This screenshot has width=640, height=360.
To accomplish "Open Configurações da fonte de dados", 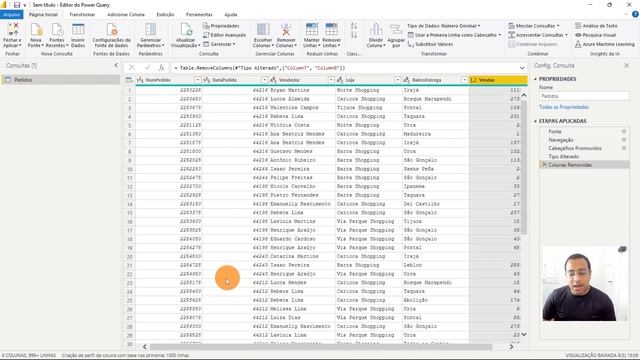I will [x=111, y=35].
